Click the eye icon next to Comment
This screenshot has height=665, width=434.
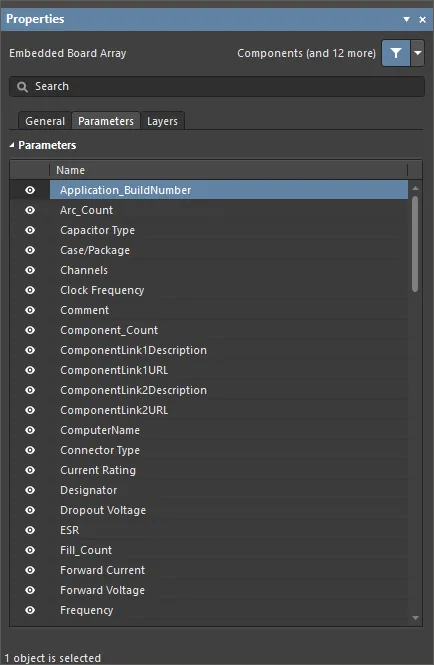(x=30, y=310)
